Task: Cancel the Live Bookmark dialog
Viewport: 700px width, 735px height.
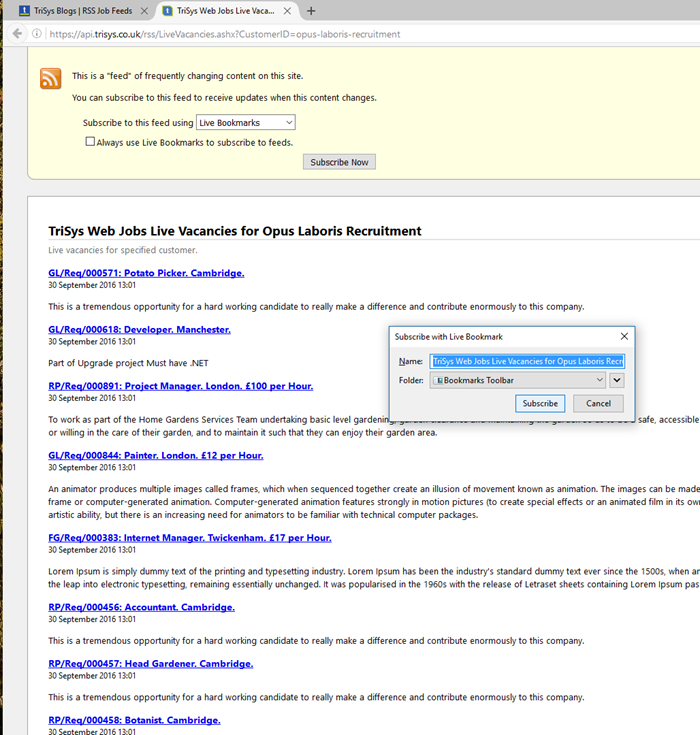Action: 598,404
